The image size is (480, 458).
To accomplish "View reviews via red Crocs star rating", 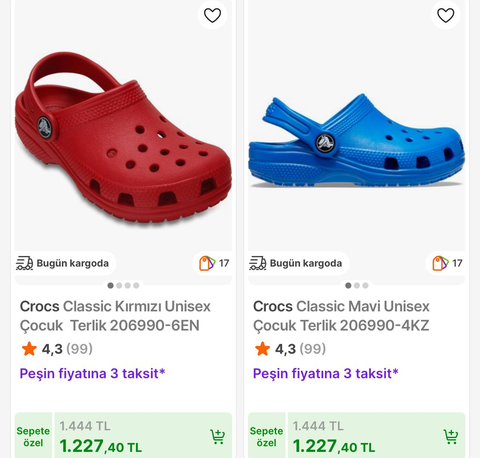I will tap(57, 349).
